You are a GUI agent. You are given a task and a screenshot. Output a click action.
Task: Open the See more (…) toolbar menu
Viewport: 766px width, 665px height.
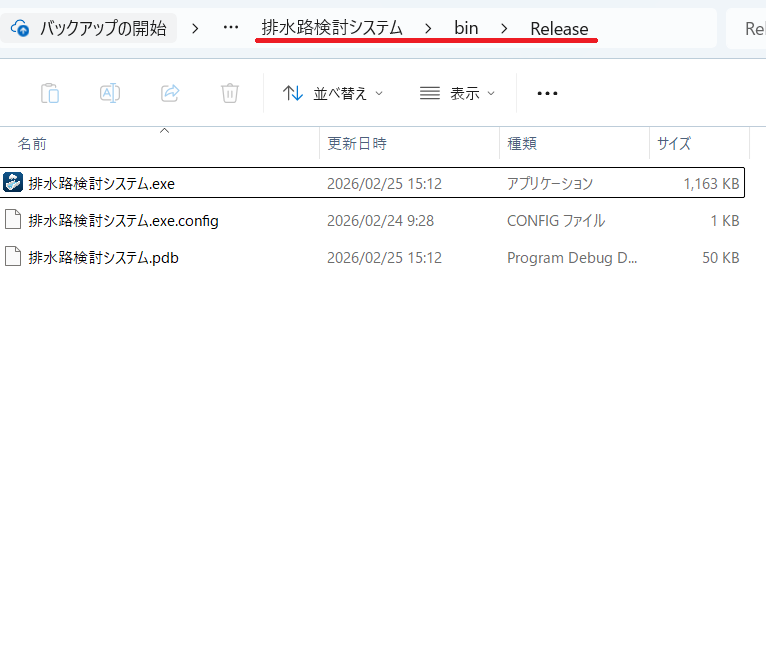click(547, 93)
